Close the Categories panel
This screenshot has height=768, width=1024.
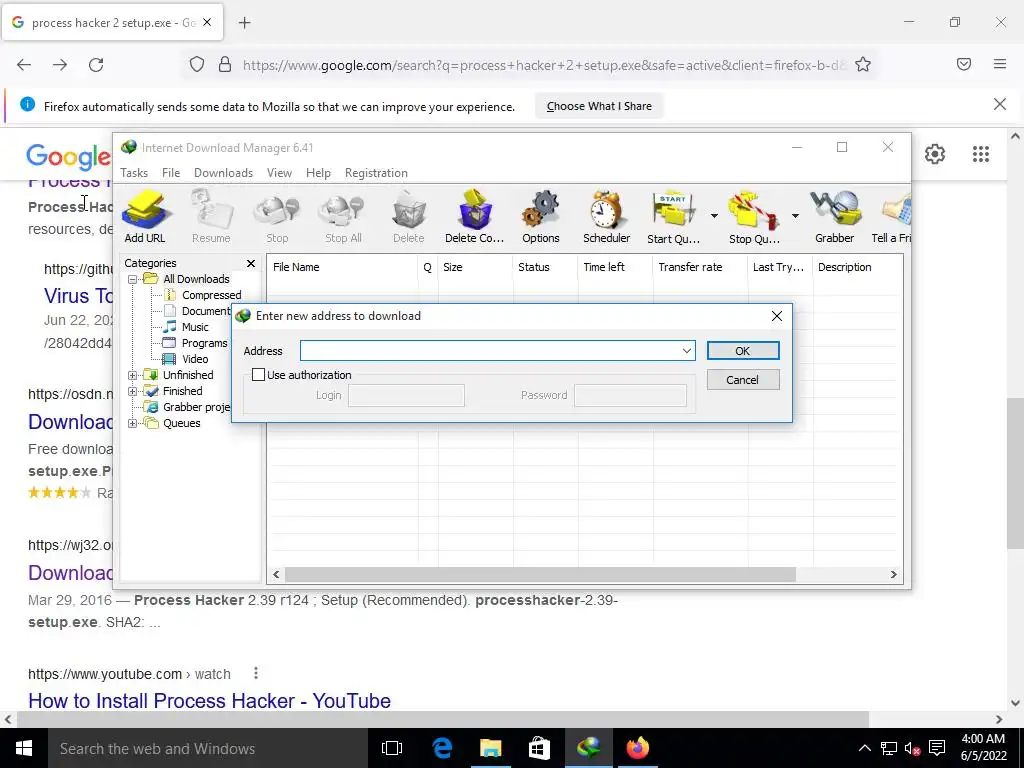tap(251, 263)
